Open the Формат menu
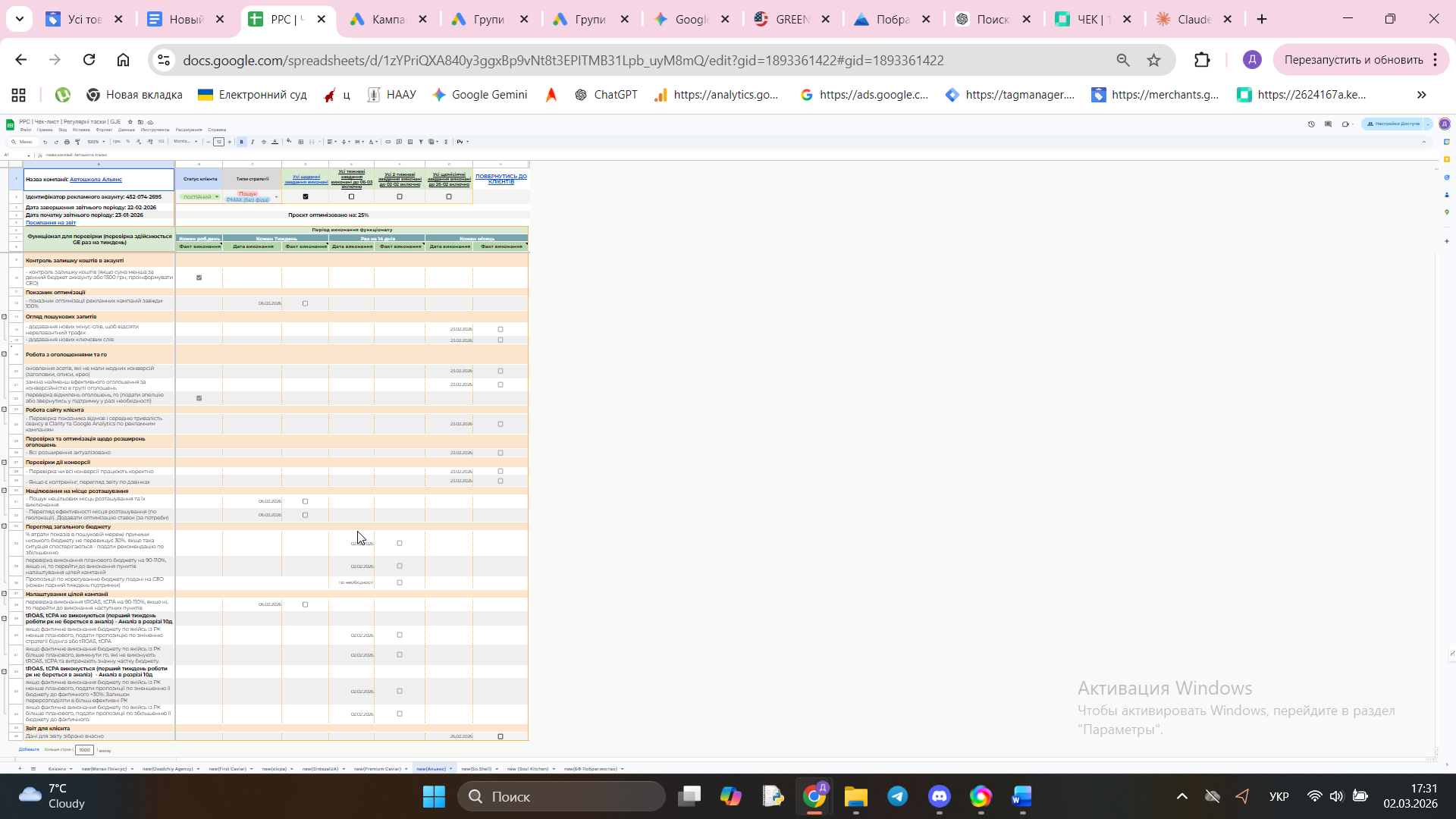 (104, 130)
